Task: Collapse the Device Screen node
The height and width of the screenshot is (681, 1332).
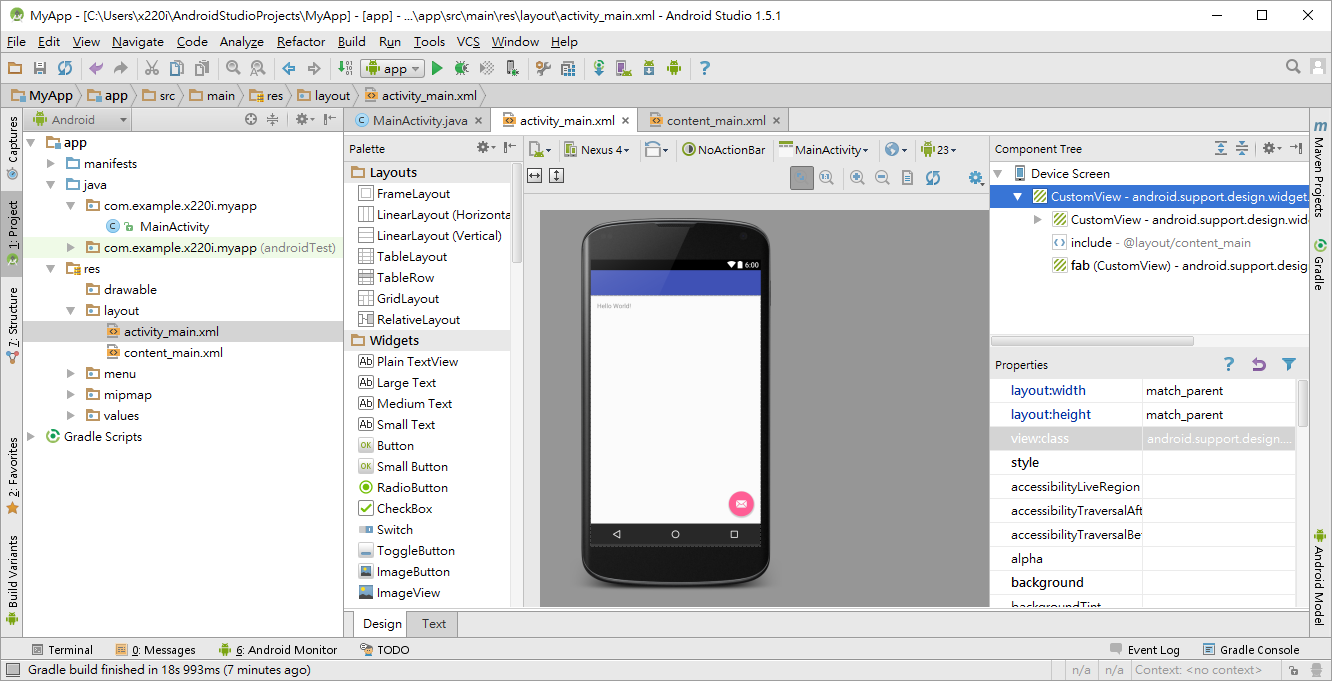Action: 998,174
